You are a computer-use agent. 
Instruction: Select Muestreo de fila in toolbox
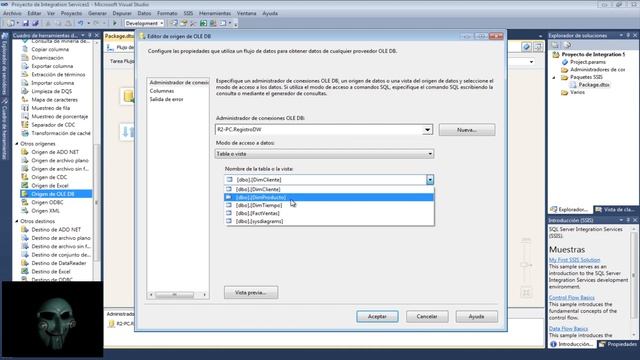51,108
